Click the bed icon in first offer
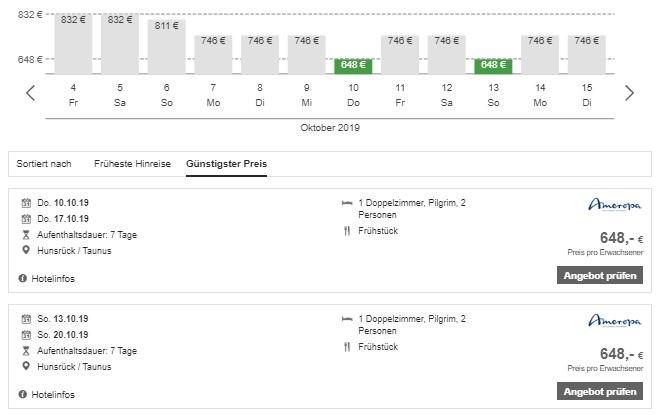This screenshot has width=664, height=415. [x=346, y=204]
